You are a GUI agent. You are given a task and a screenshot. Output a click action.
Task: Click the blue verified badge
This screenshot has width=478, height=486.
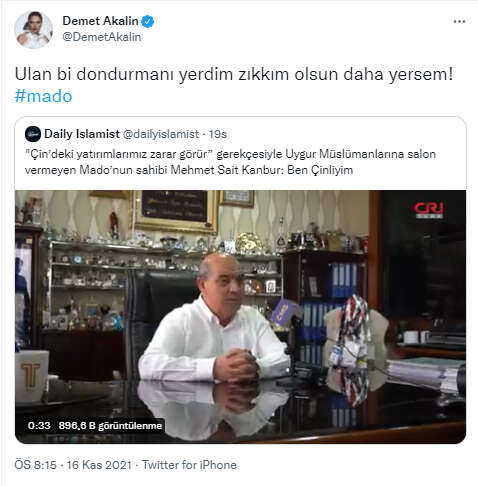(147, 21)
